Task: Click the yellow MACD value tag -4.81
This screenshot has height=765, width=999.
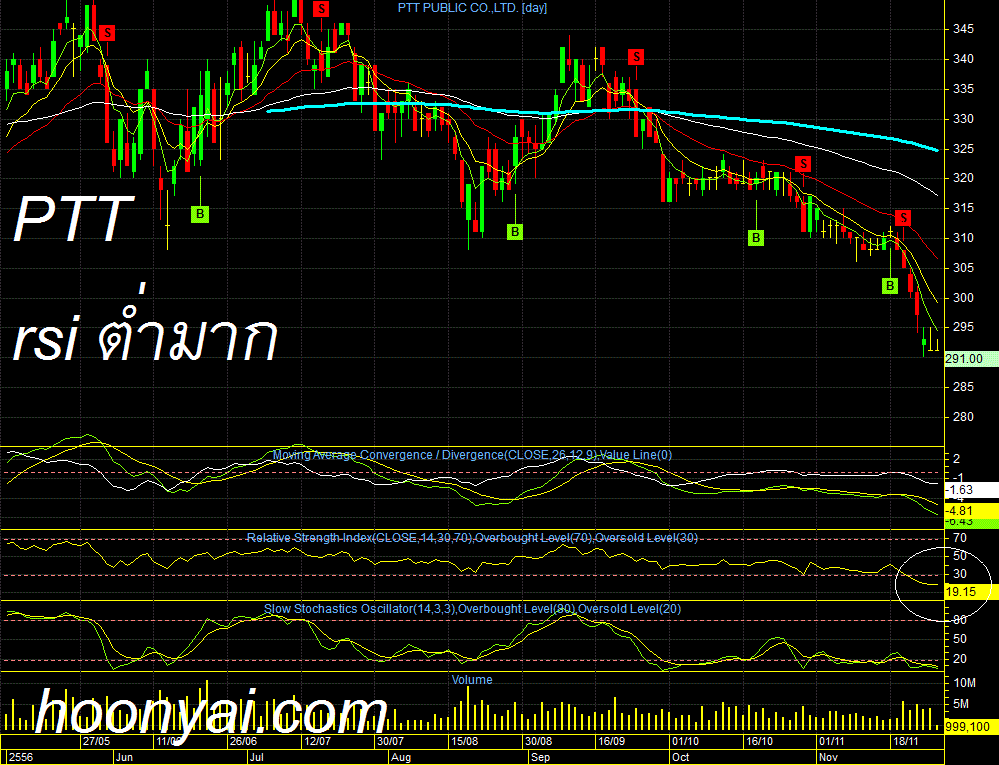Action: (971, 511)
